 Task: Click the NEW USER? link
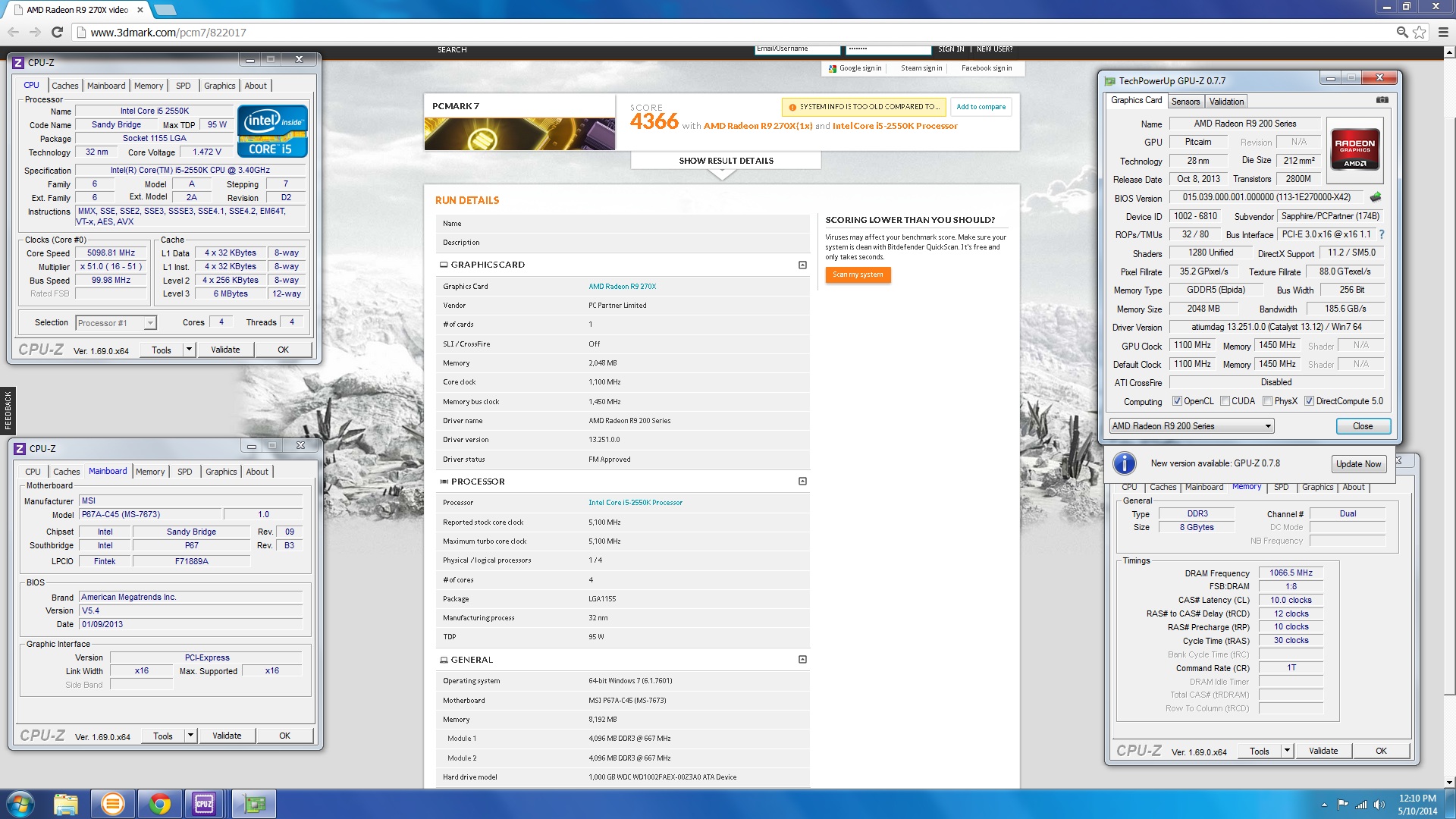pos(994,49)
